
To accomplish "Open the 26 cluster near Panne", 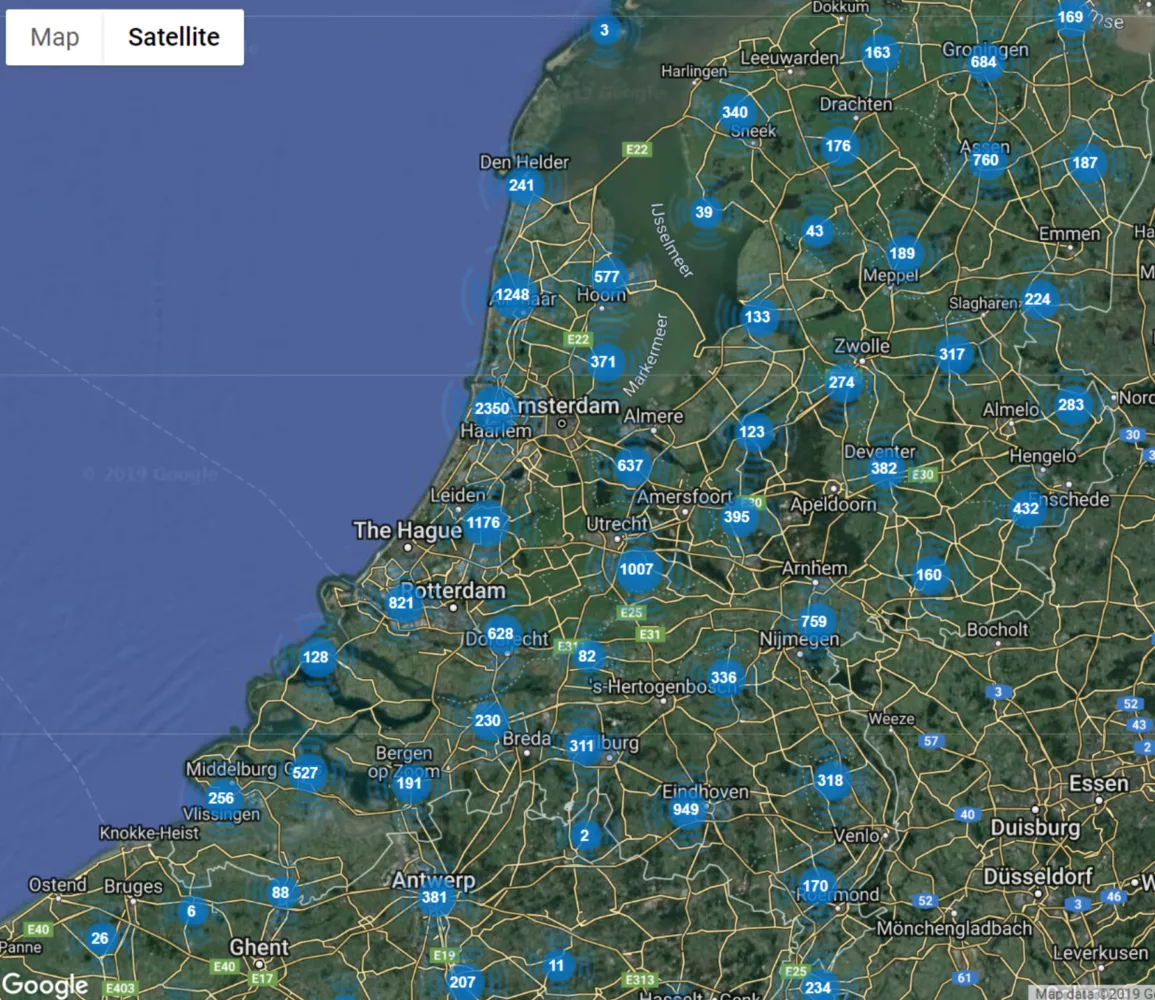I will tap(100, 938).
